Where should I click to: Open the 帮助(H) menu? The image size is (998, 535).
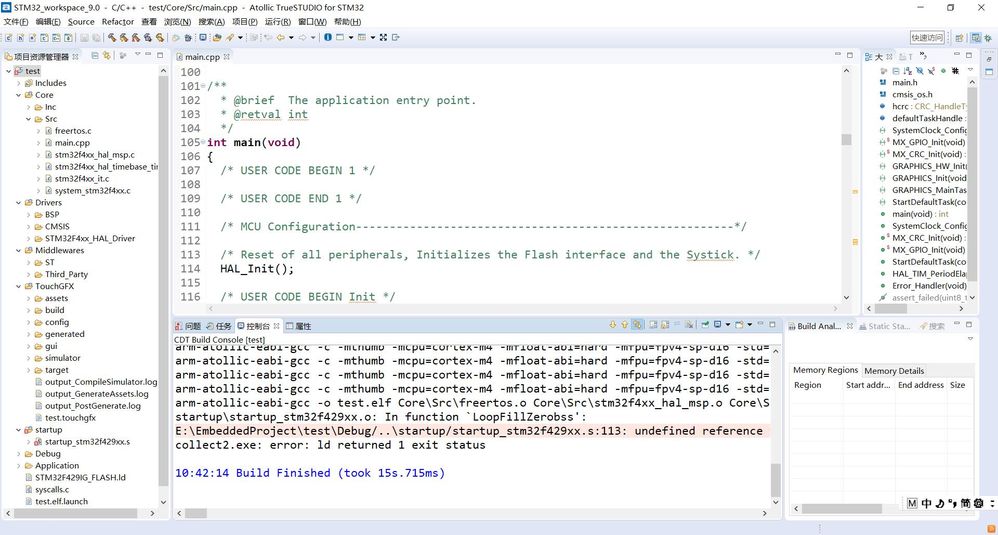pyautogui.click(x=347, y=22)
